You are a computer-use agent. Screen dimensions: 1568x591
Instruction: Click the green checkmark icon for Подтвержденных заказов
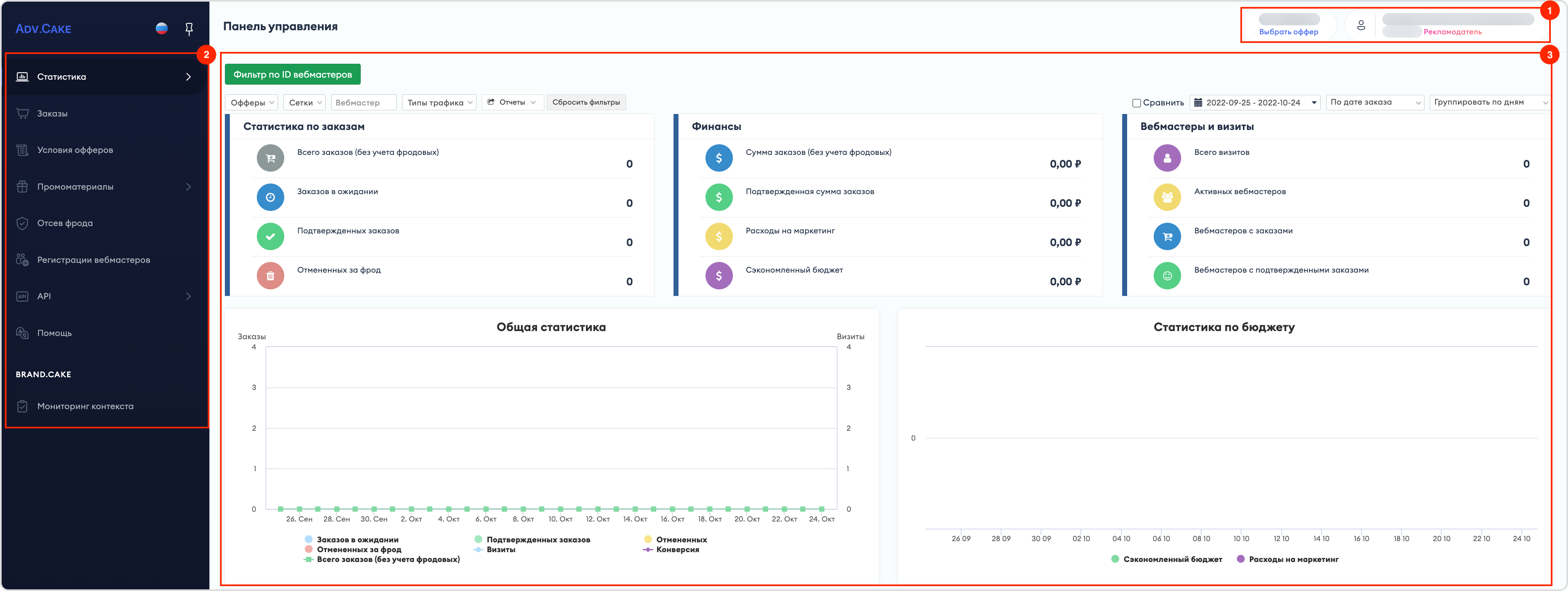click(x=270, y=237)
